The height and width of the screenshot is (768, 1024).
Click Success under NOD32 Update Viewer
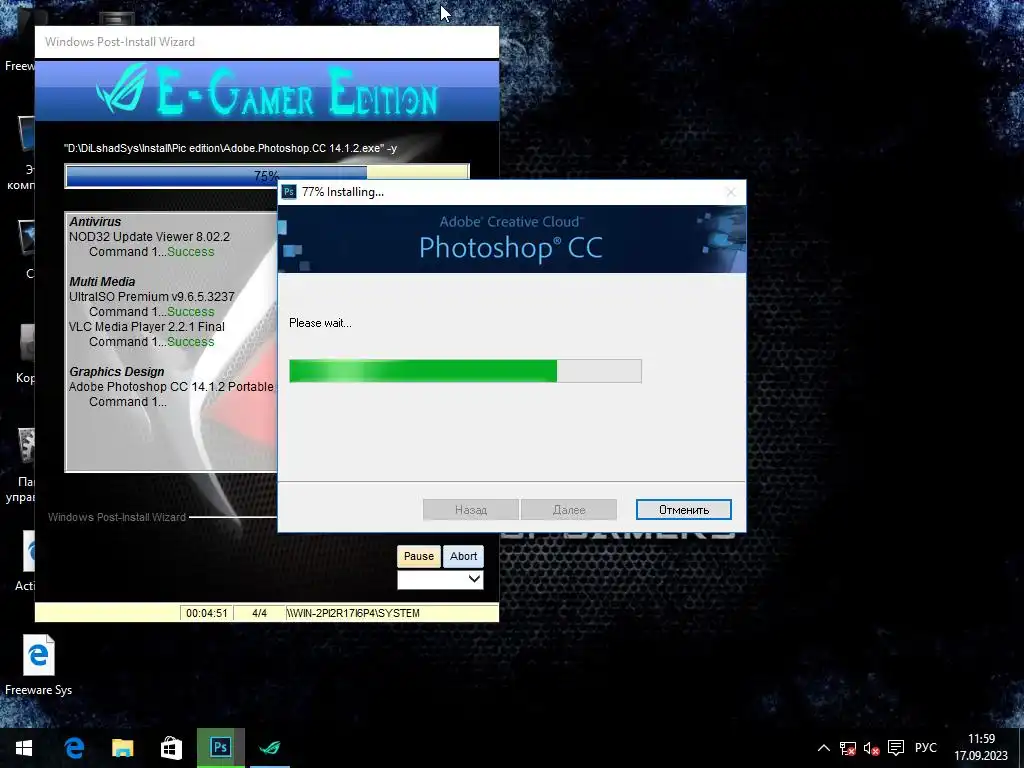(x=191, y=251)
